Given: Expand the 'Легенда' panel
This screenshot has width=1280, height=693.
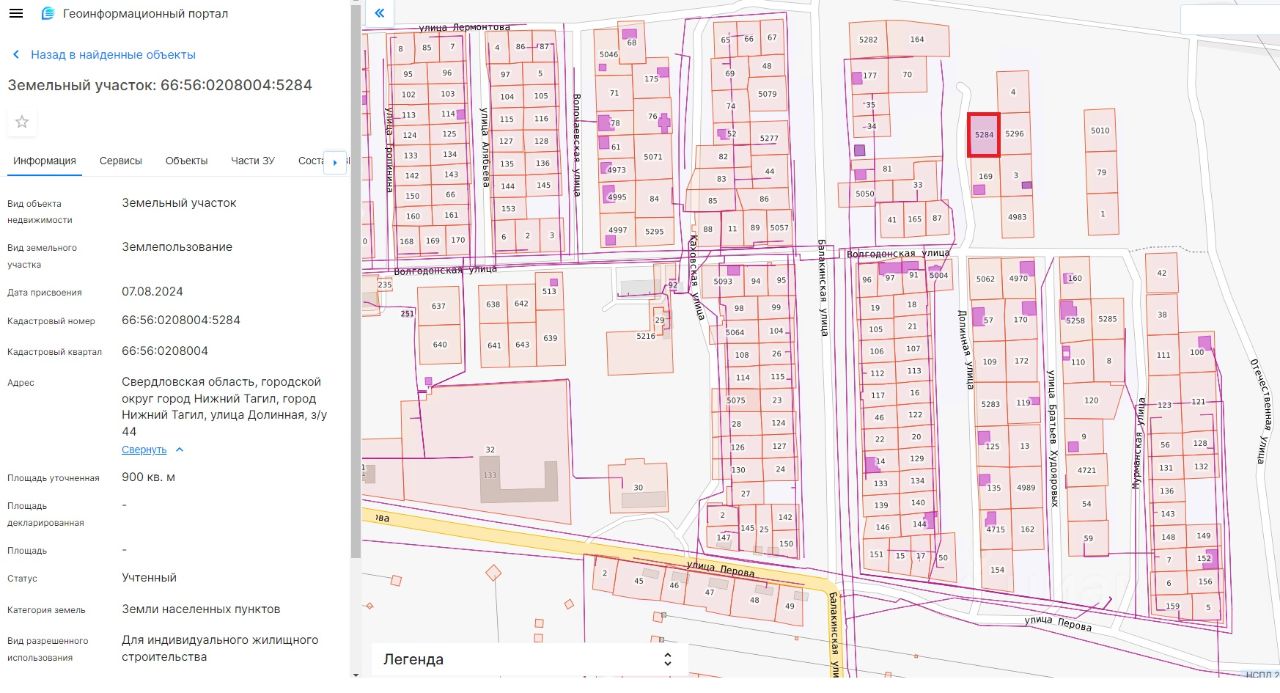Looking at the screenshot, I should 530,659.
